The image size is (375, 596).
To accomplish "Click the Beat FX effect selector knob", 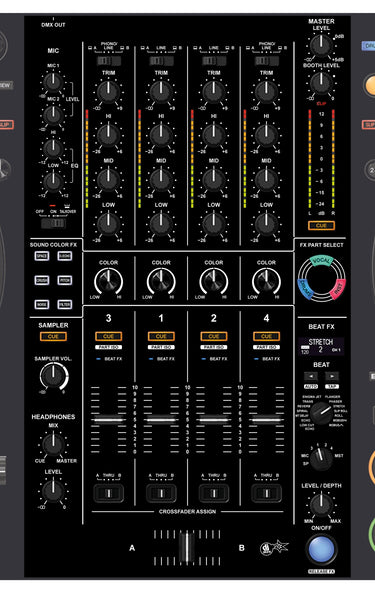I will coord(321,413).
